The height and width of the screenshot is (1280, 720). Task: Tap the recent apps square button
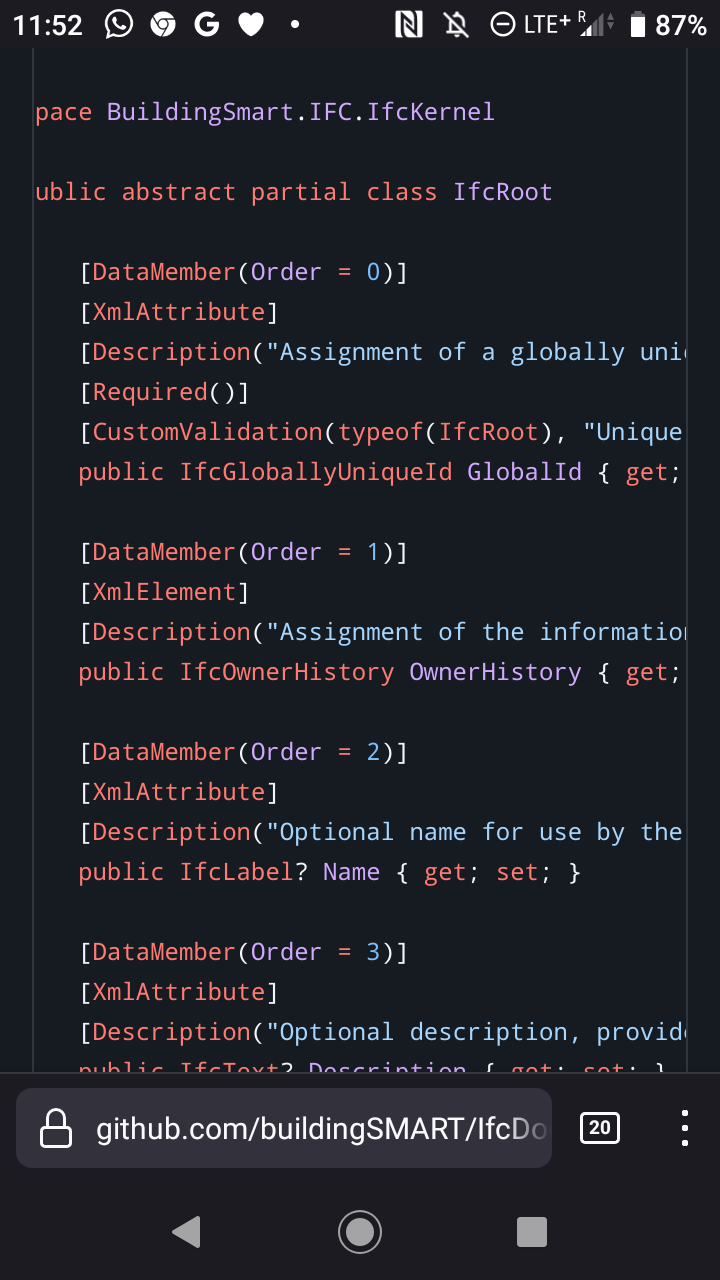[531, 1232]
